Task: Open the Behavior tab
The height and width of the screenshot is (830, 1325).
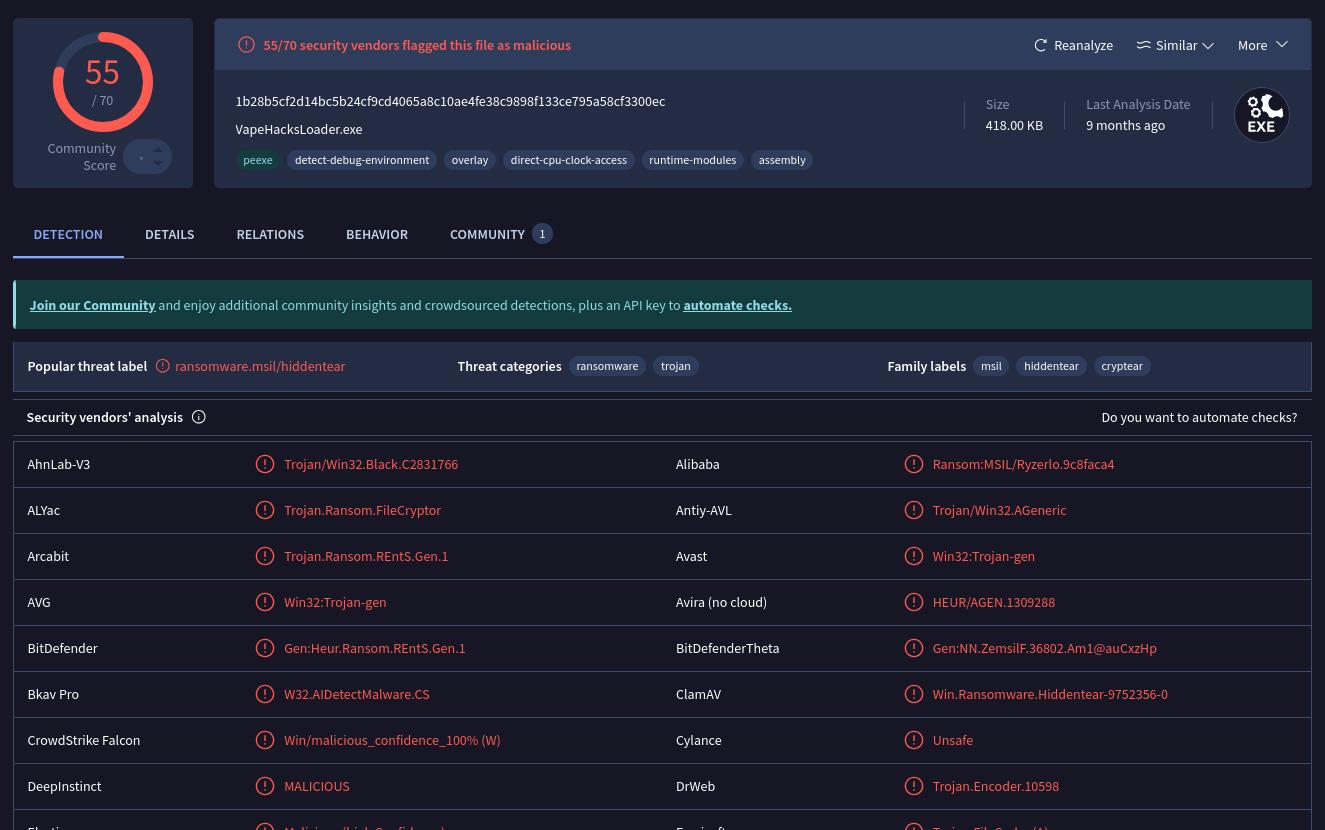Action: pyautogui.click(x=377, y=234)
